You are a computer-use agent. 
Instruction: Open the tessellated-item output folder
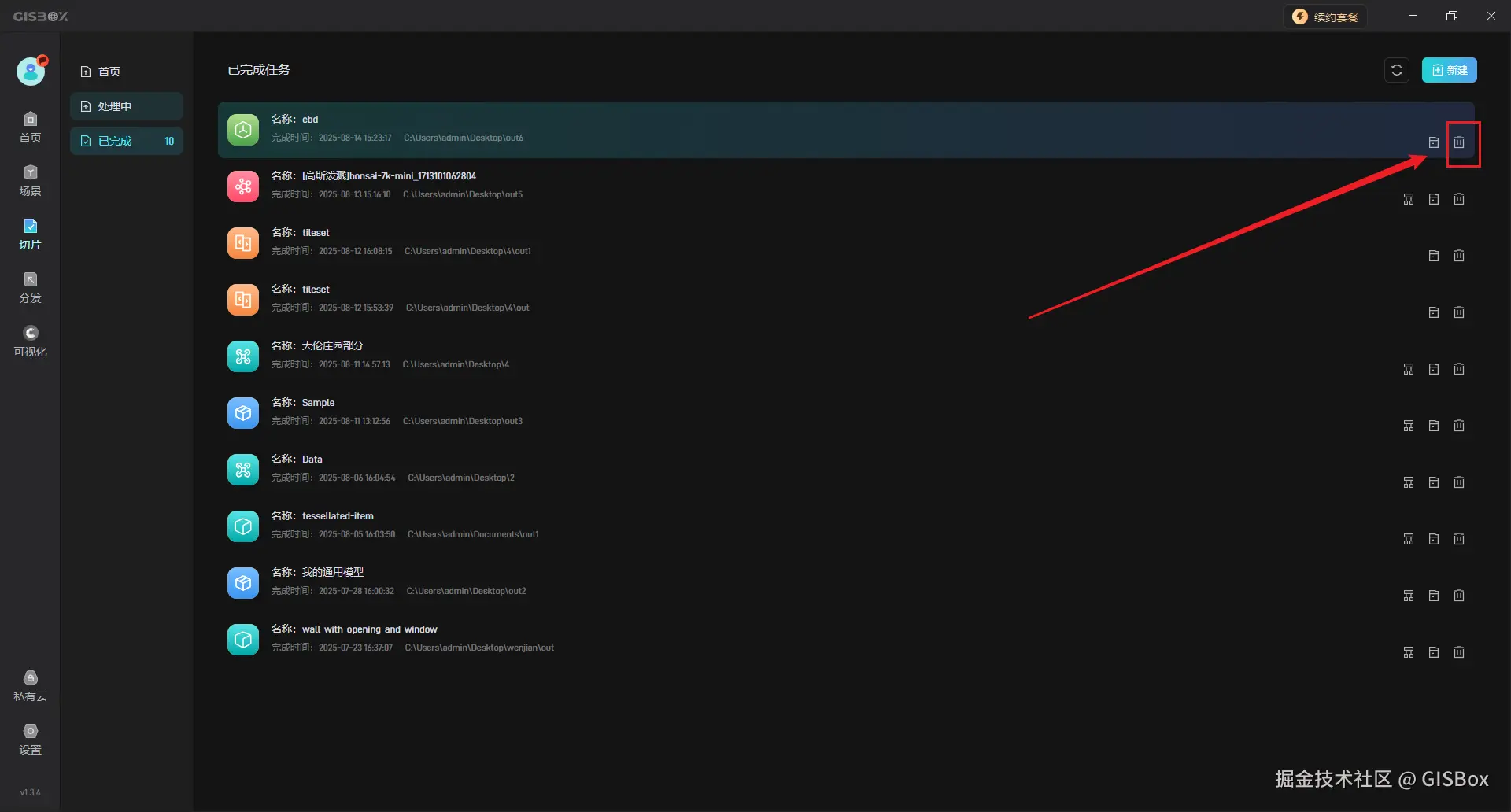pyautogui.click(x=1434, y=539)
